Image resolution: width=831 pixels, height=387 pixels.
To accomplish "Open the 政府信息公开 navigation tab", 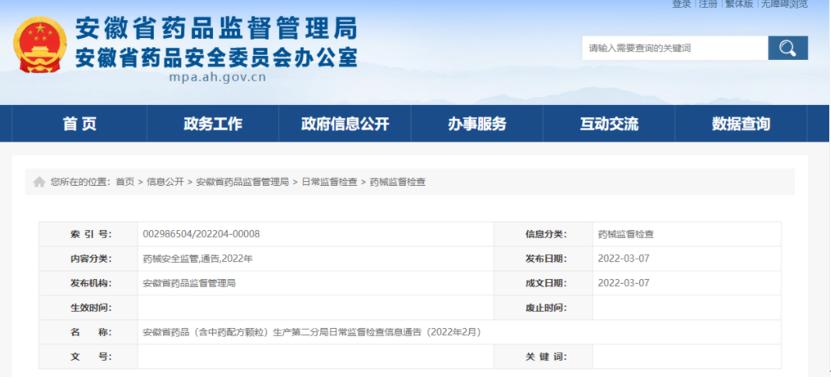I will point(344,124).
